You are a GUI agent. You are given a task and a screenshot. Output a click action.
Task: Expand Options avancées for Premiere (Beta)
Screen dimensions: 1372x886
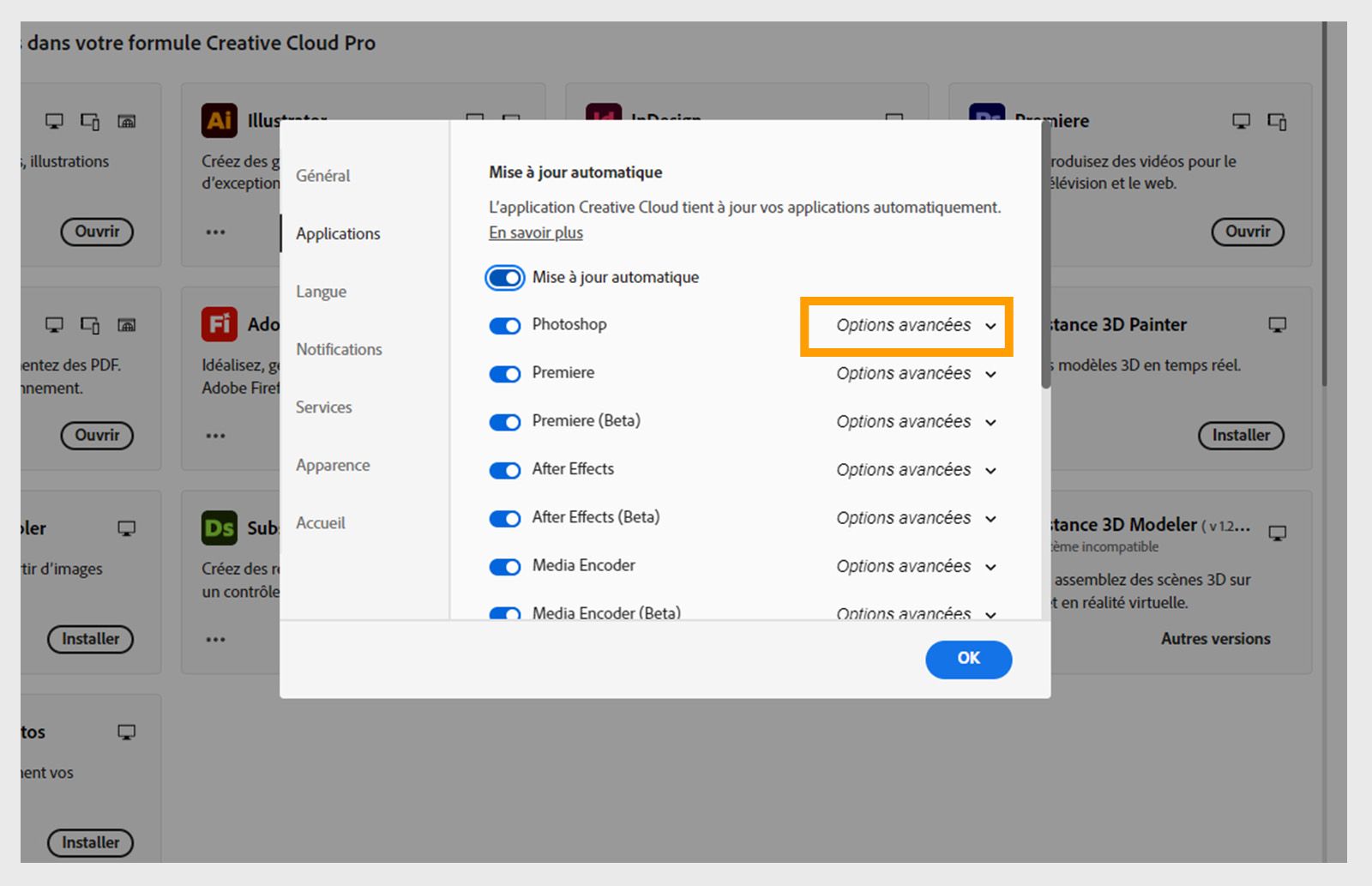pyautogui.click(x=916, y=421)
